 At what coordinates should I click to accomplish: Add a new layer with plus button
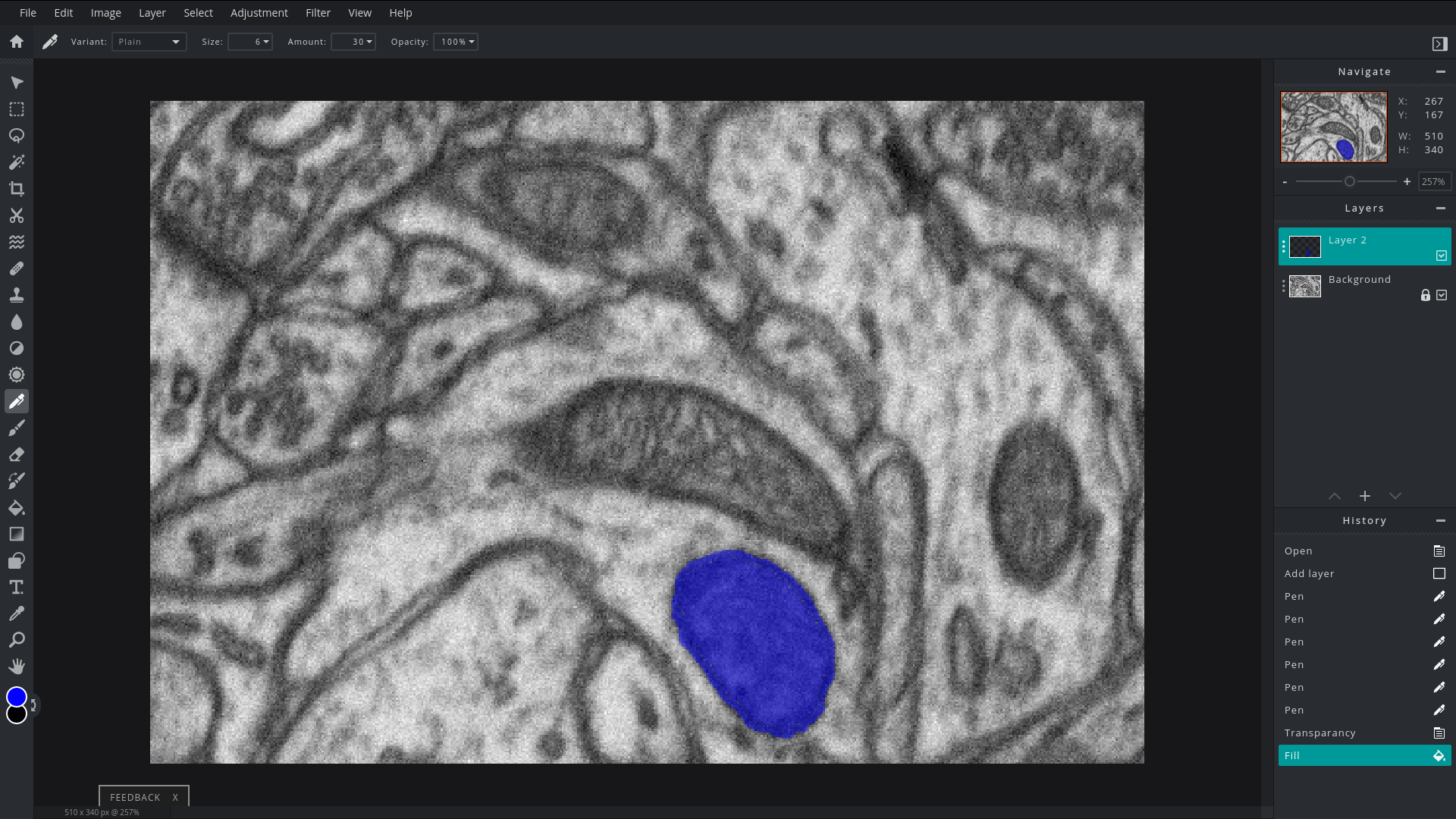(1365, 496)
